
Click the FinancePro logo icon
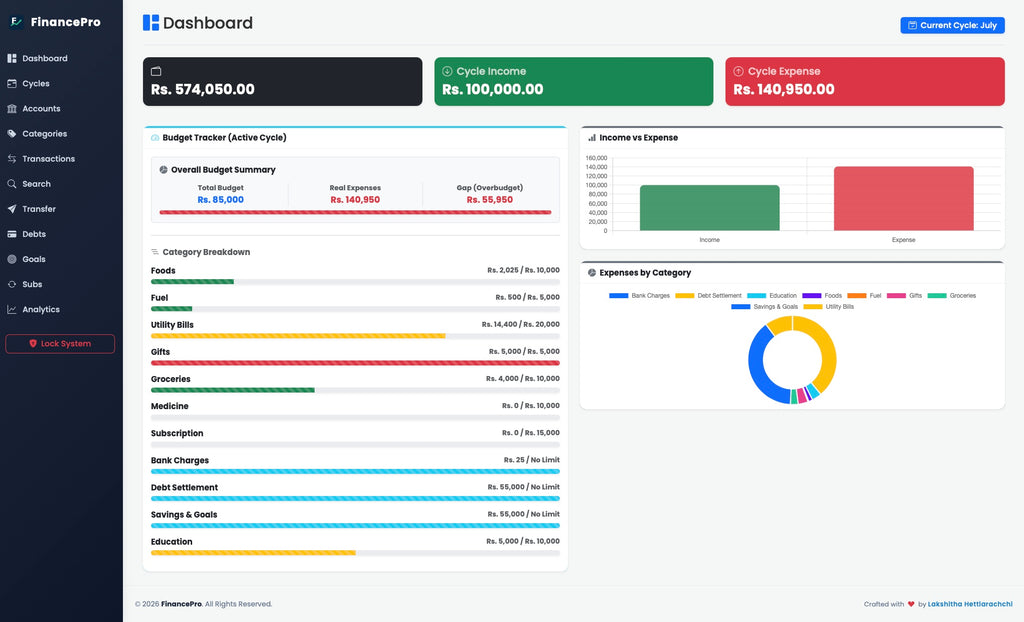pos(16,22)
